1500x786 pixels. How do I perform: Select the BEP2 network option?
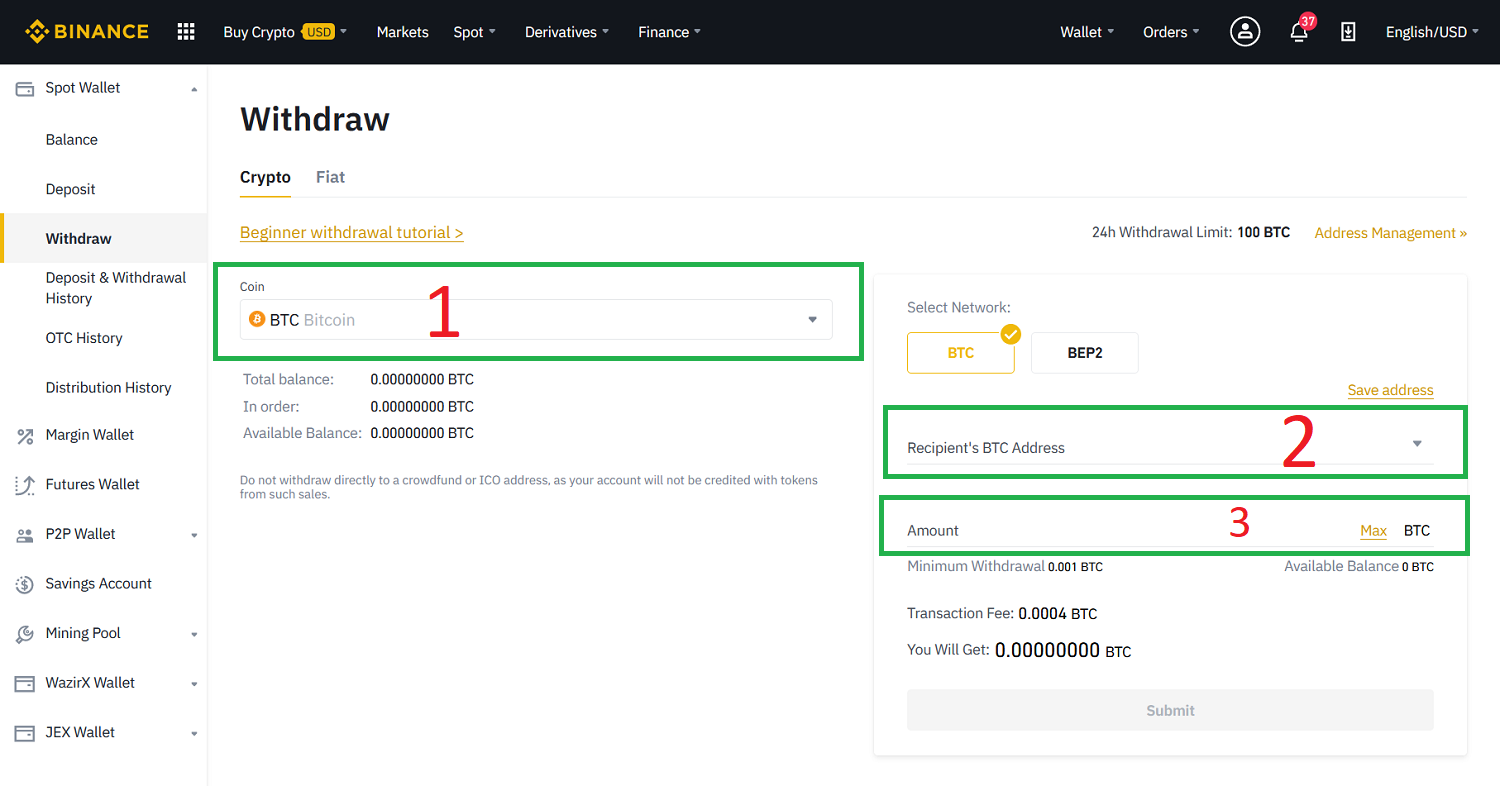1085,353
